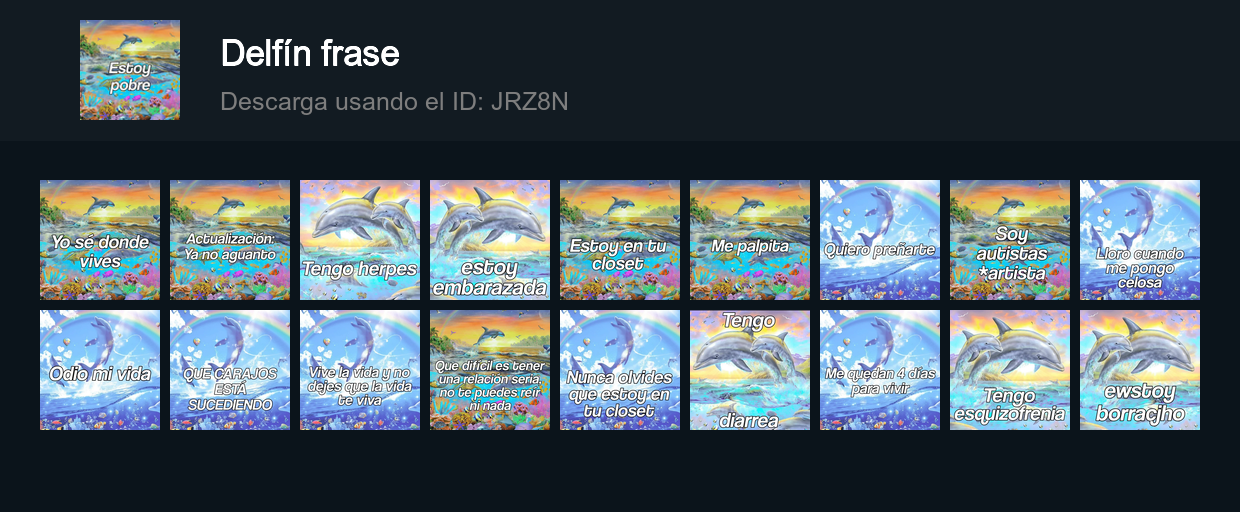
Task: Pick 'Me quedan 4 días para vivir' sticker
Action: (880, 370)
